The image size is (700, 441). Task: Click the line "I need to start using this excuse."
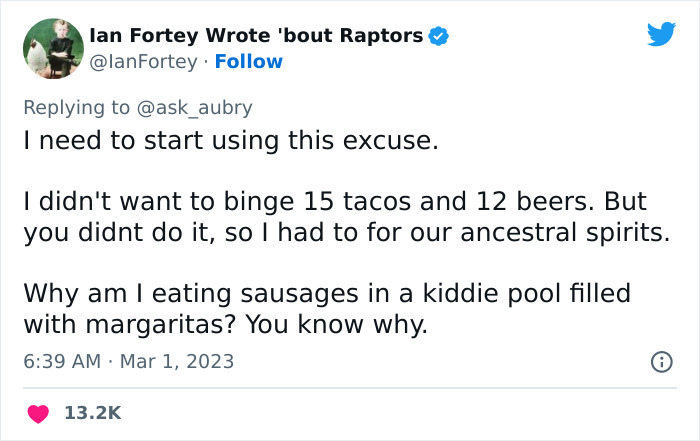click(231, 141)
